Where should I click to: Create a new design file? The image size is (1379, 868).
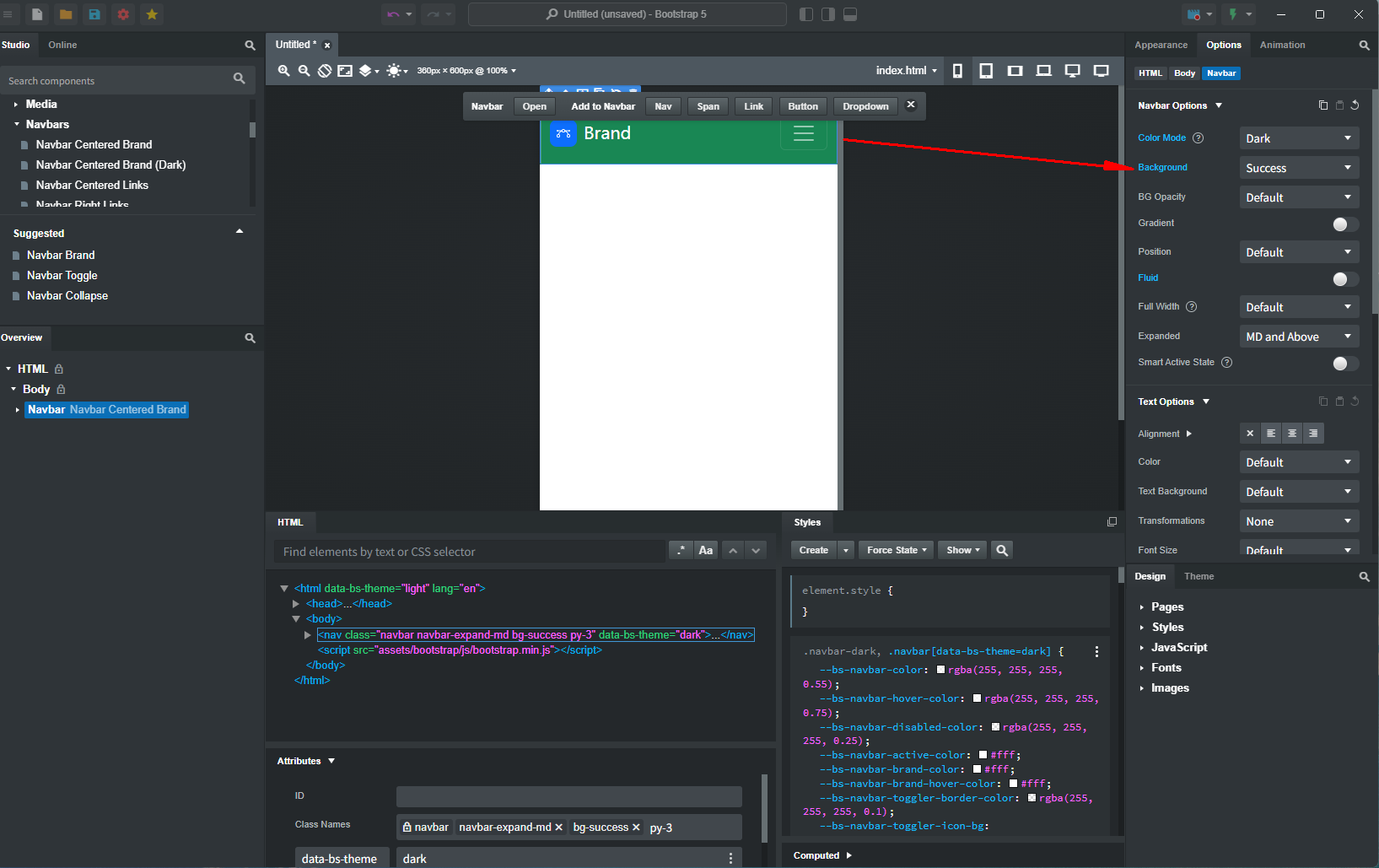pos(37,14)
